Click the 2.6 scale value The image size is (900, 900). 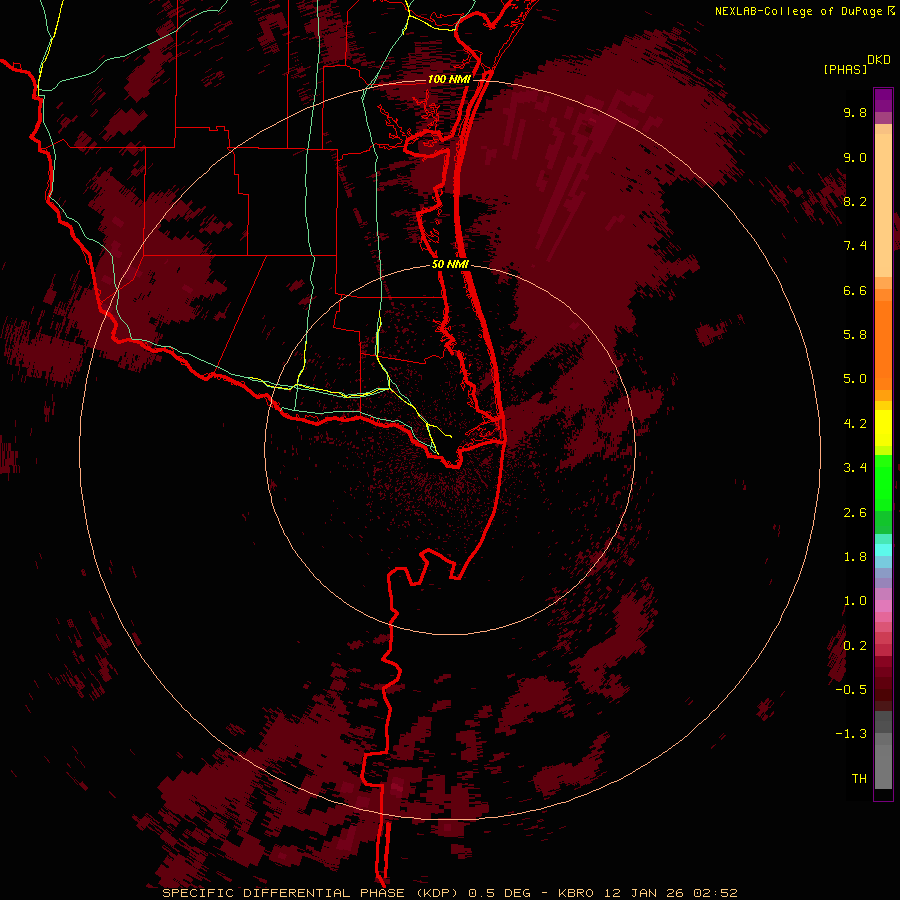pyautogui.click(x=855, y=513)
